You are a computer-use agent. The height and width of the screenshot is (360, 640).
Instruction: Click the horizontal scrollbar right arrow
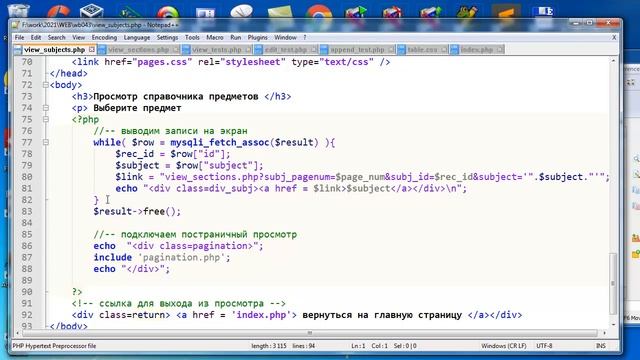[604, 333]
